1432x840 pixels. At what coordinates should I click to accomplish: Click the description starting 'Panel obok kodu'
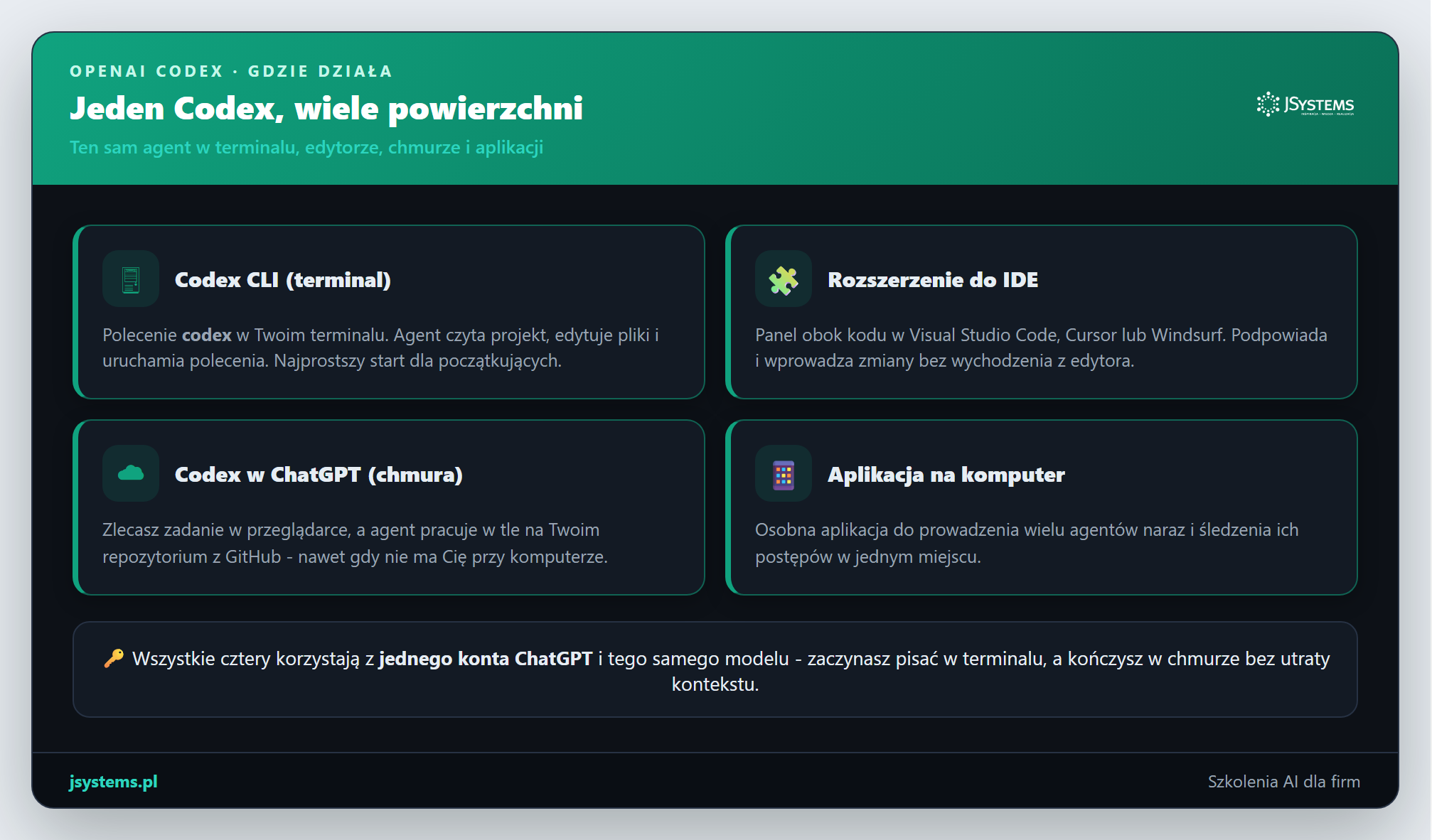(1041, 348)
